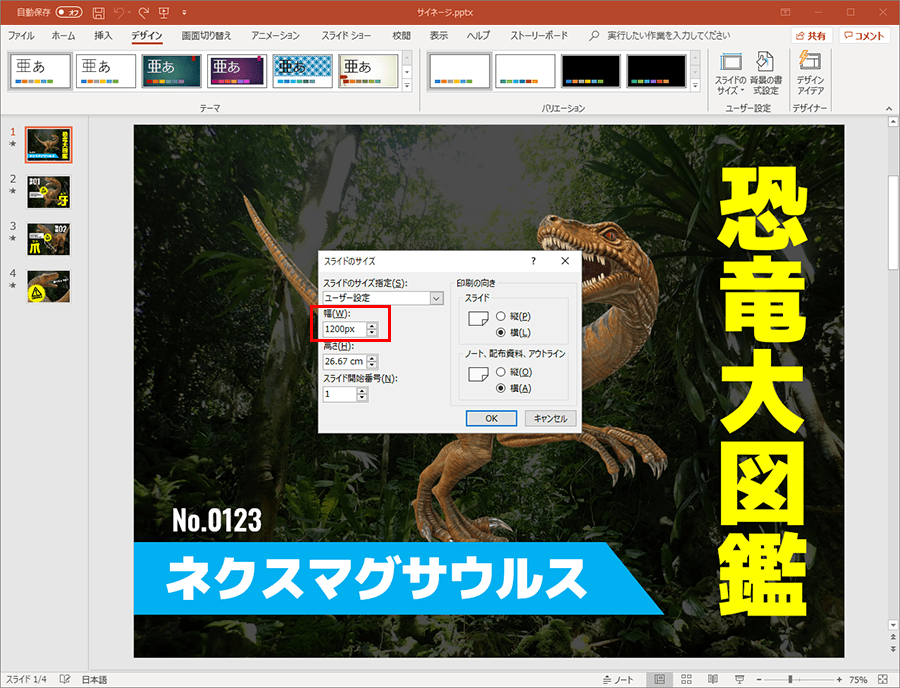The height and width of the screenshot is (688, 900).
Task: Collapse the ribbon with the chevron
Action: point(887,108)
